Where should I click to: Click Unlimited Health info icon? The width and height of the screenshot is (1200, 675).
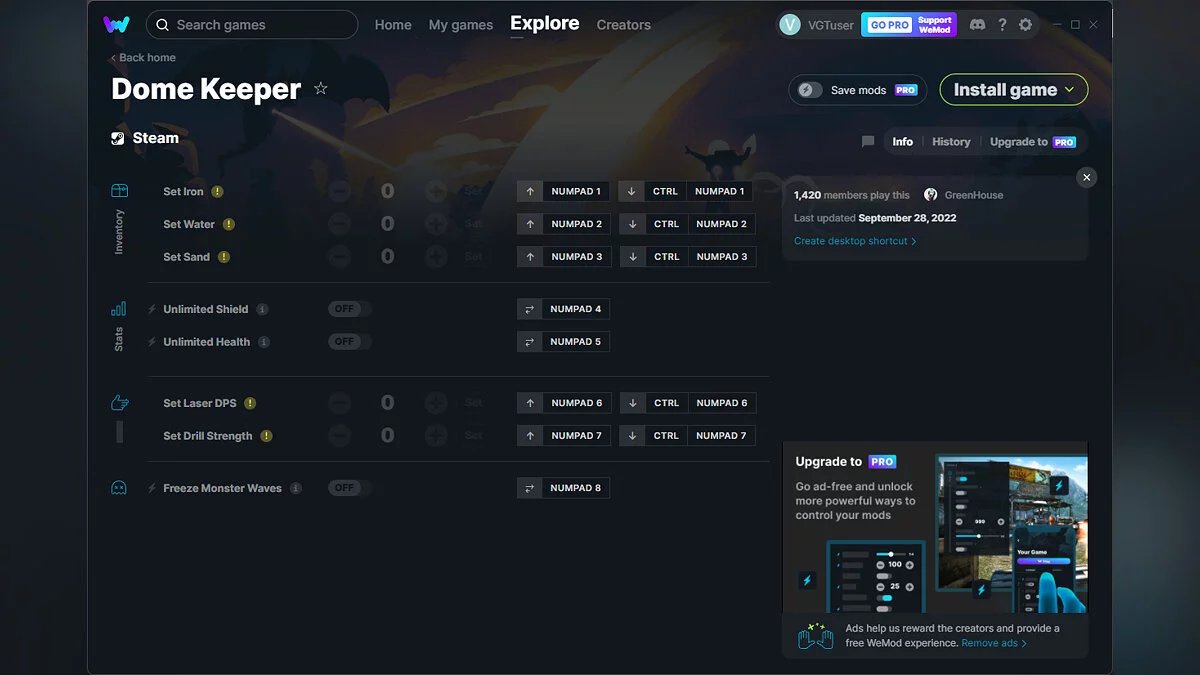(x=264, y=342)
